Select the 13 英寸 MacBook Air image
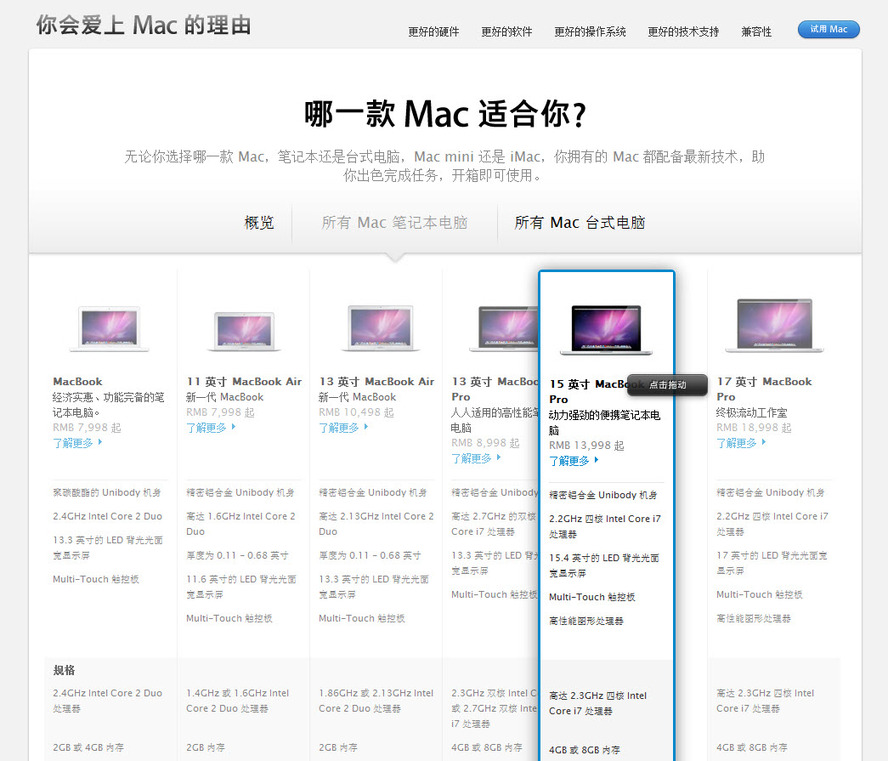The image size is (888, 761). pos(382,328)
